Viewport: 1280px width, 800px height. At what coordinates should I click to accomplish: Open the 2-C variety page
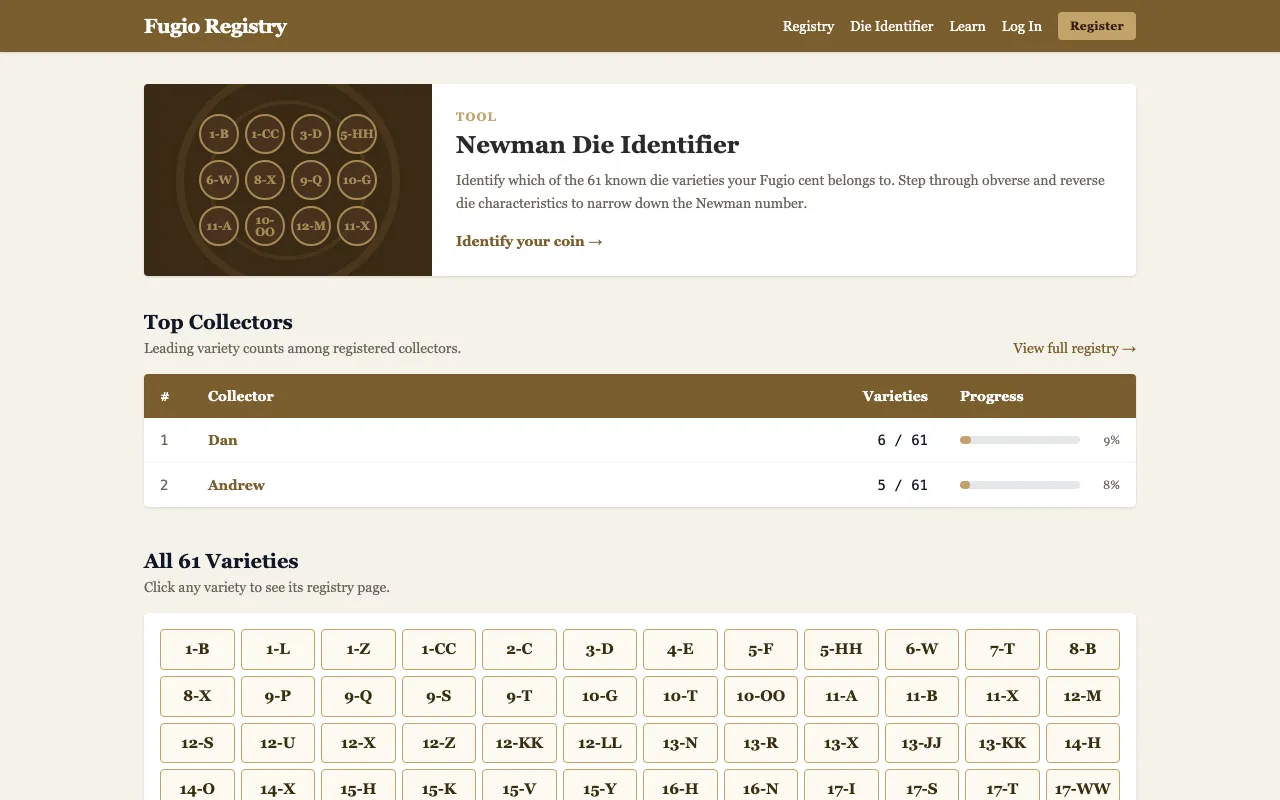click(x=519, y=649)
